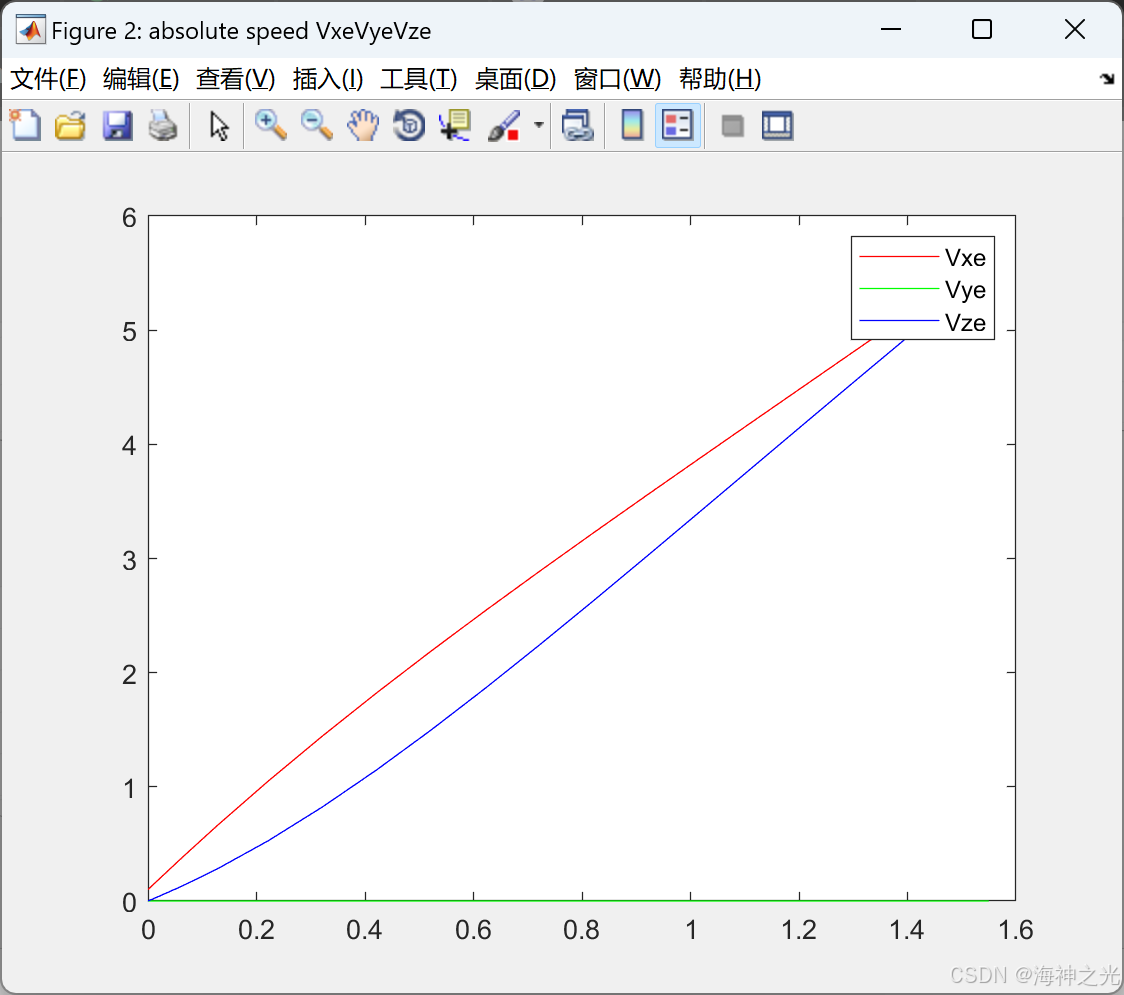Click the New Figure icon

click(x=25, y=125)
